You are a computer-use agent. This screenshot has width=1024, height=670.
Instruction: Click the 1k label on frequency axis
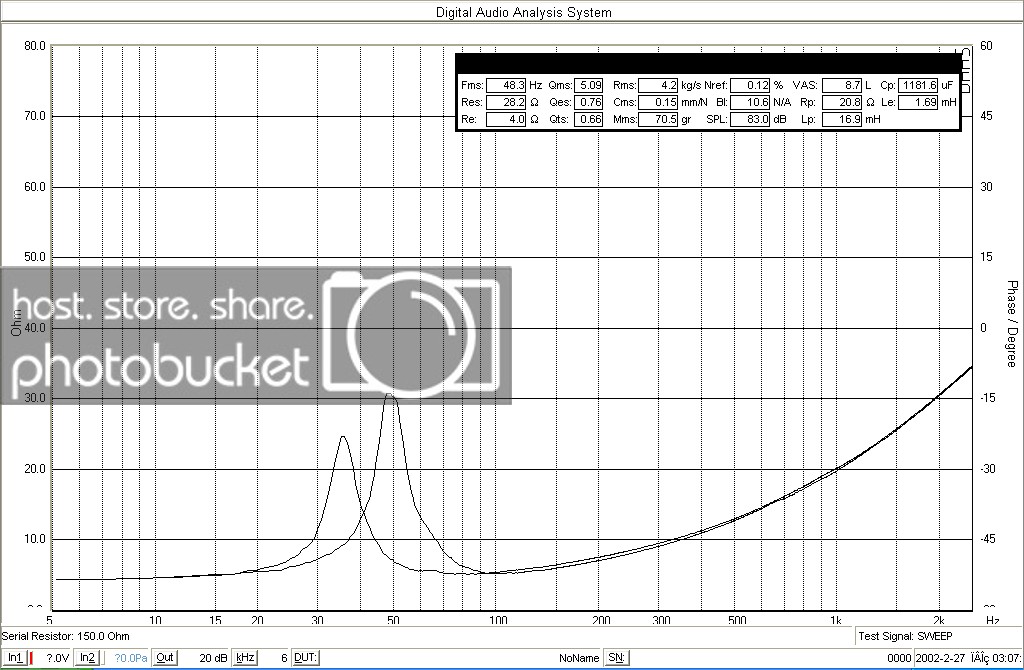pos(835,620)
